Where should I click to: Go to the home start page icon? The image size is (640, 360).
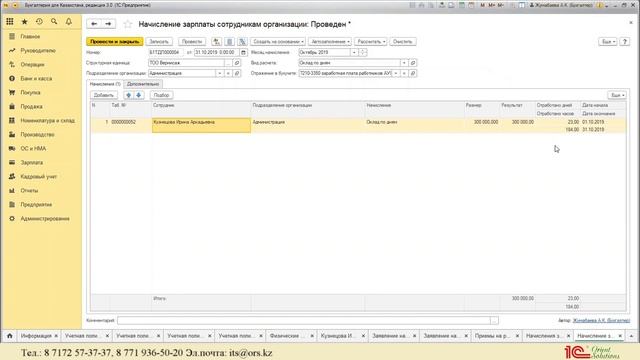(9, 336)
